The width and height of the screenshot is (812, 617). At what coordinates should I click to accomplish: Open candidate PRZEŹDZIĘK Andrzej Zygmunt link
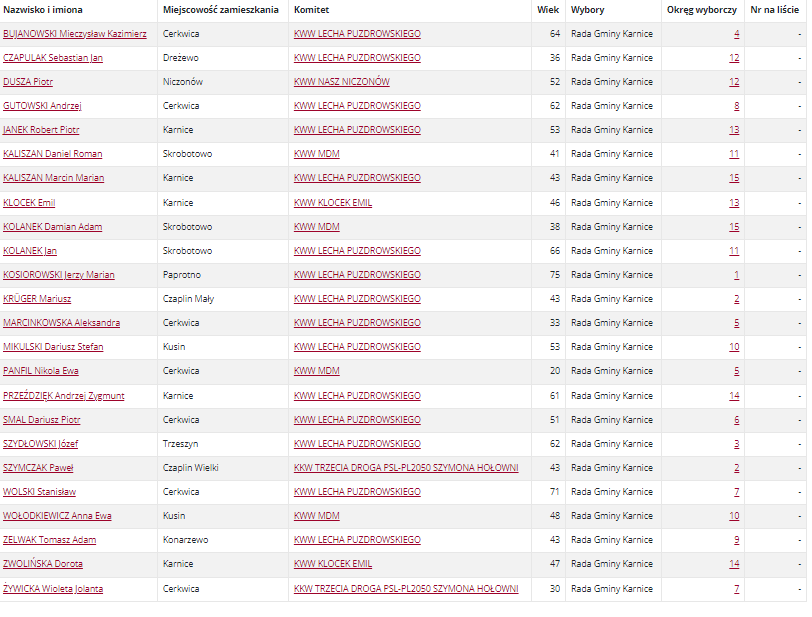tap(64, 396)
